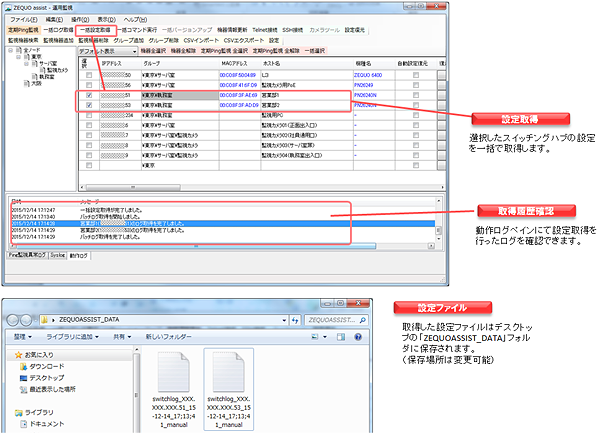Switch to the Syslog tab

(x=58, y=255)
